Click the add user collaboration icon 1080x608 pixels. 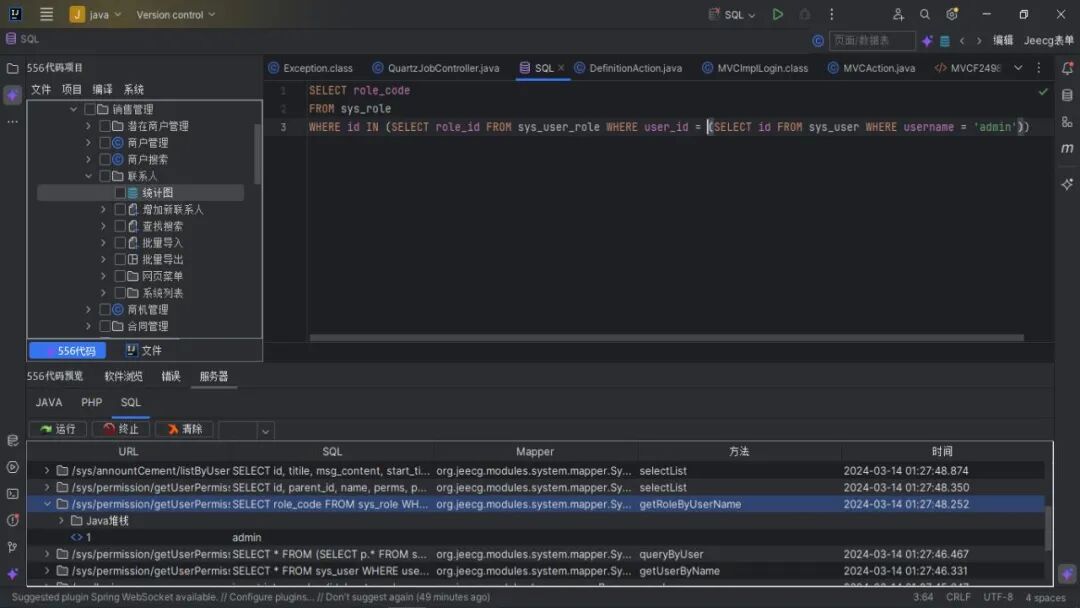pyautogui.click(x=898, y=15)
